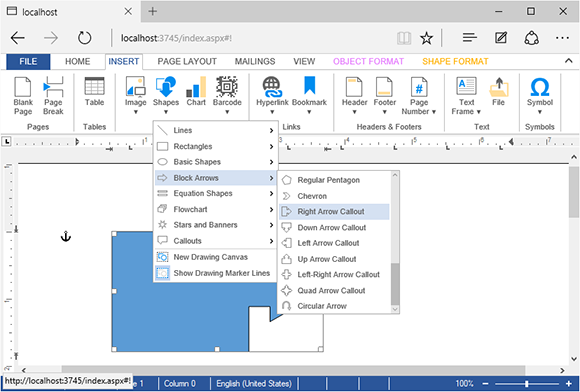Viewport: 580px width, 392px height.
Task: Select Down Arrow Callout shape
Action: [x=334, y=227]
